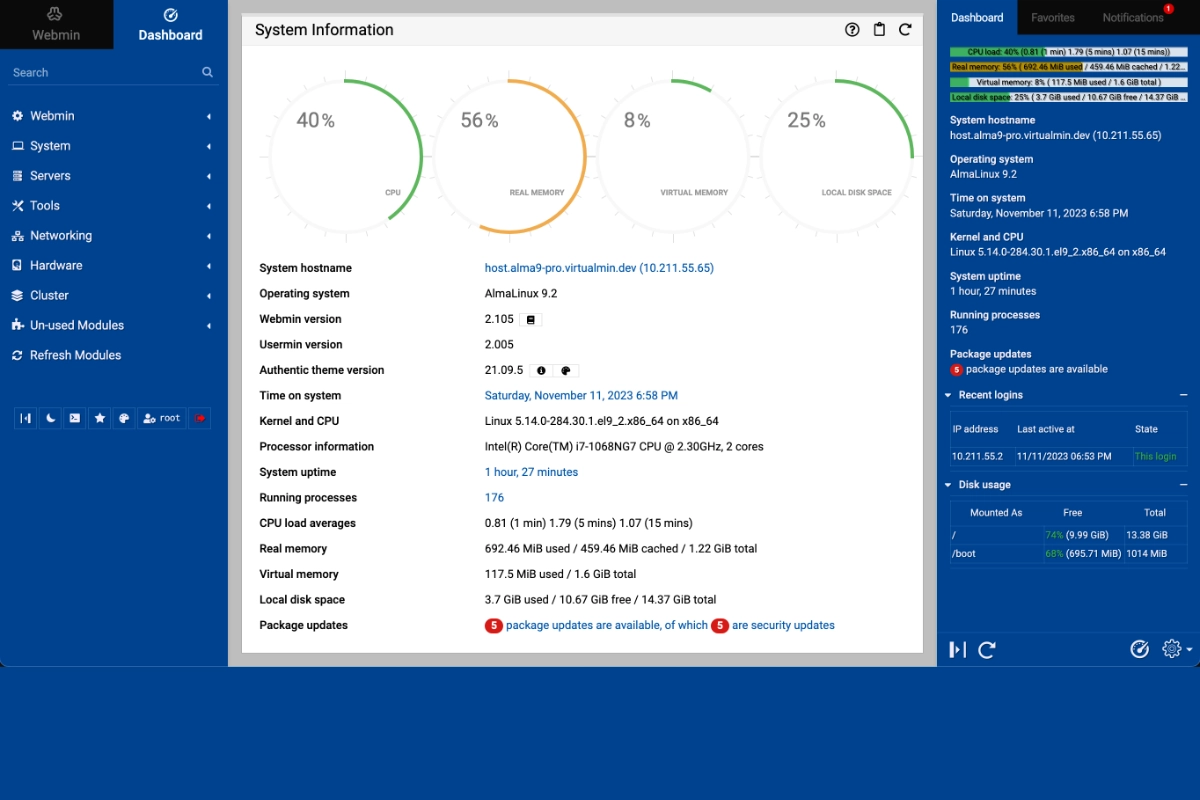Toggle night mode with the moon icon
This screenshot has height=800, width=1200.
tap(50, 418)
